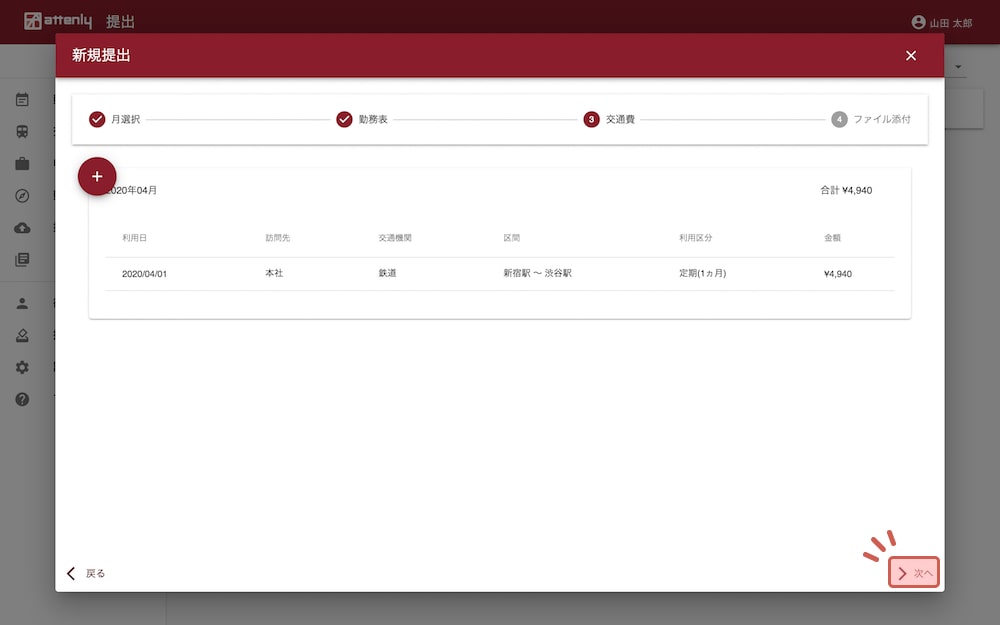Jump to the 勤務表 step
This screenshot has width=1000, height=625.
(362, 119)
